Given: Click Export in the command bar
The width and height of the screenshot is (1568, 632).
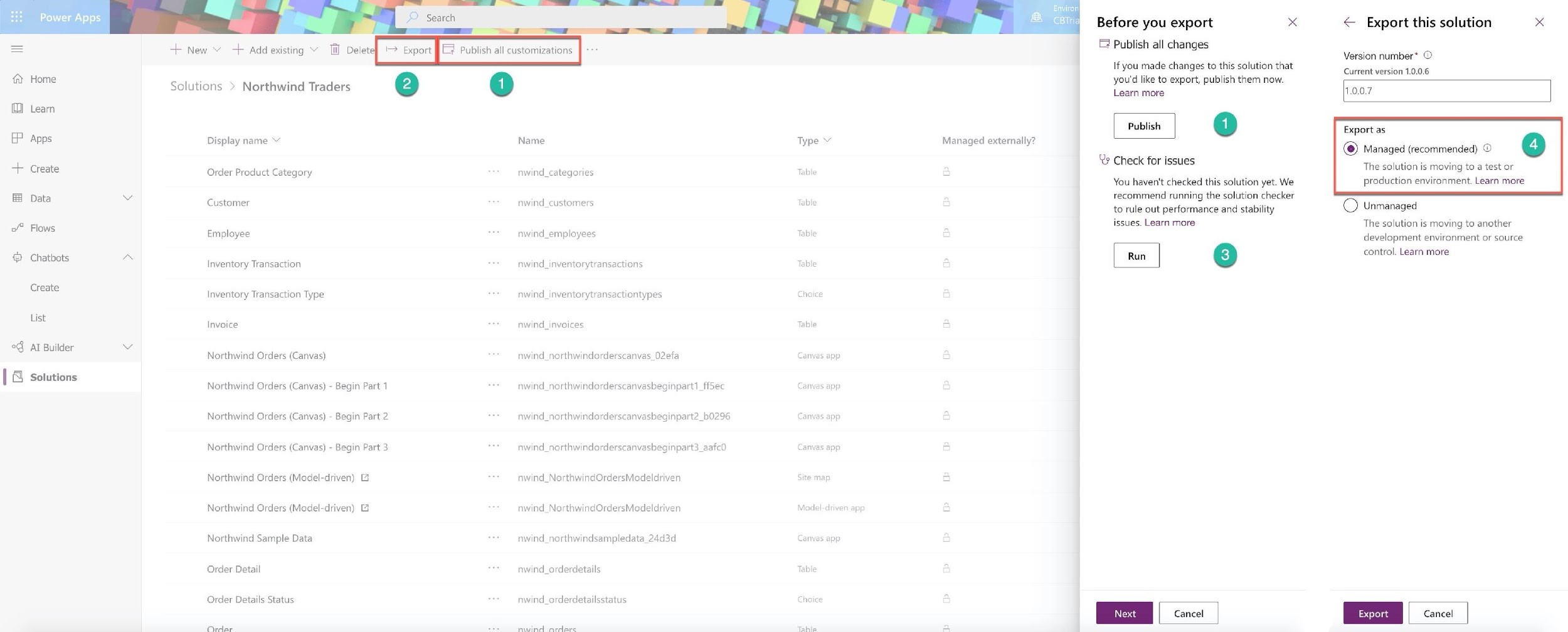Looking at the screenshot, I should point(408,50).
